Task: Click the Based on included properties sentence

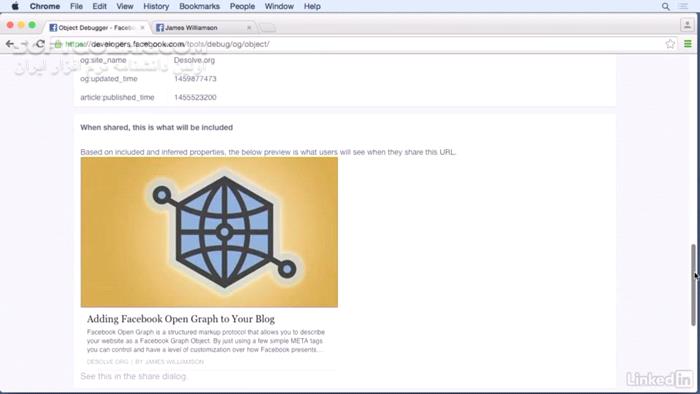Action: pos(268,152)
